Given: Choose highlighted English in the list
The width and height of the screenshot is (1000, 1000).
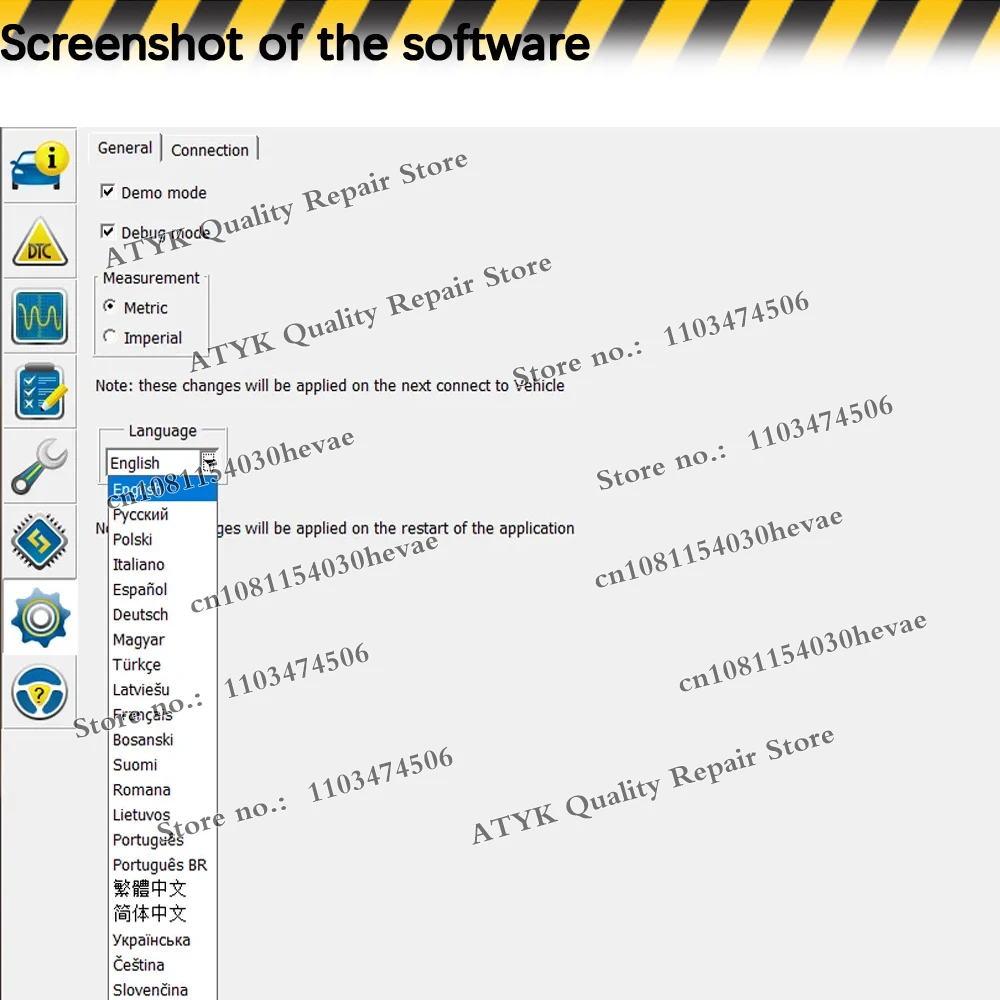Looking at the screenshot, I should click(163, 489).
